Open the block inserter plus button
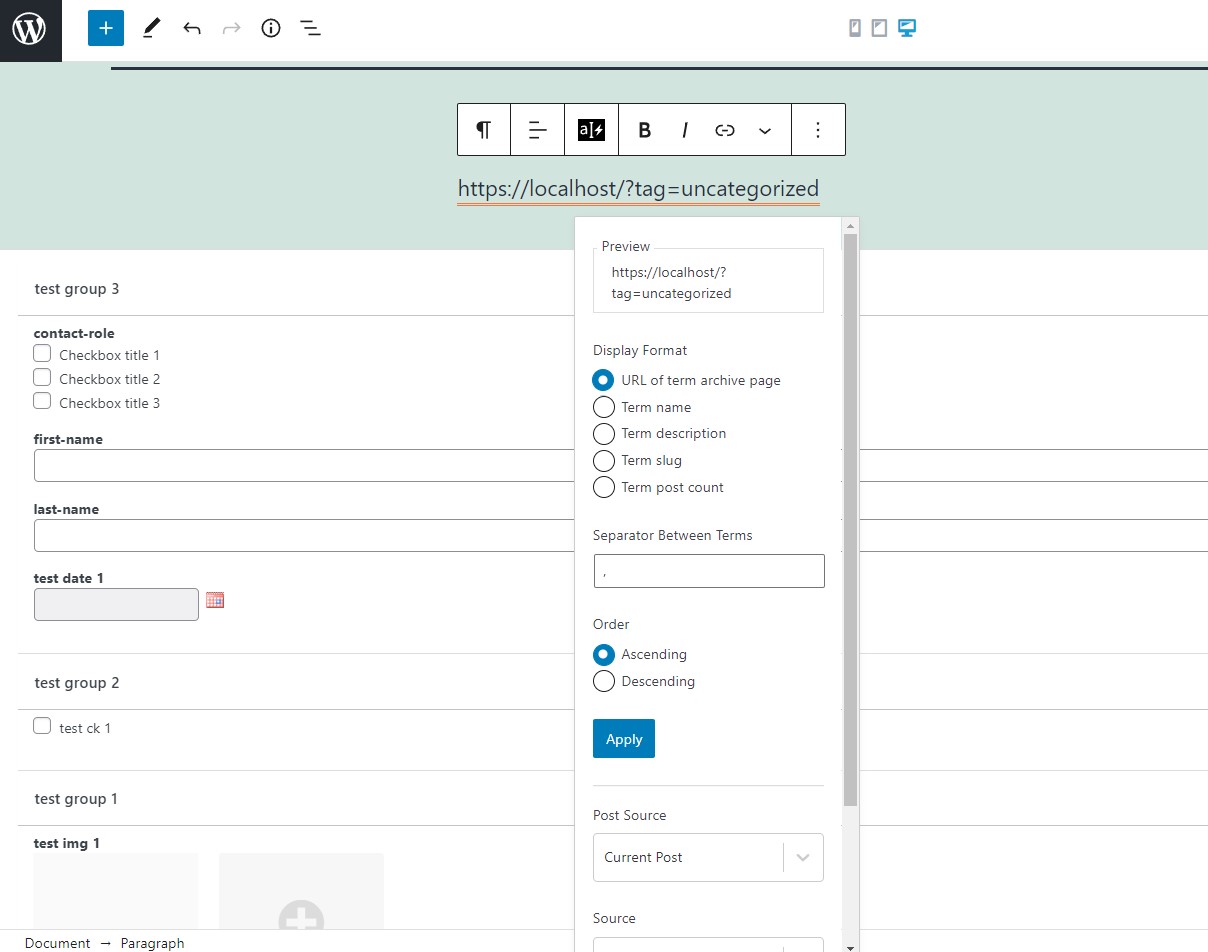The width and height of the screenshot is (1208, 952). [x=106, y=28]
